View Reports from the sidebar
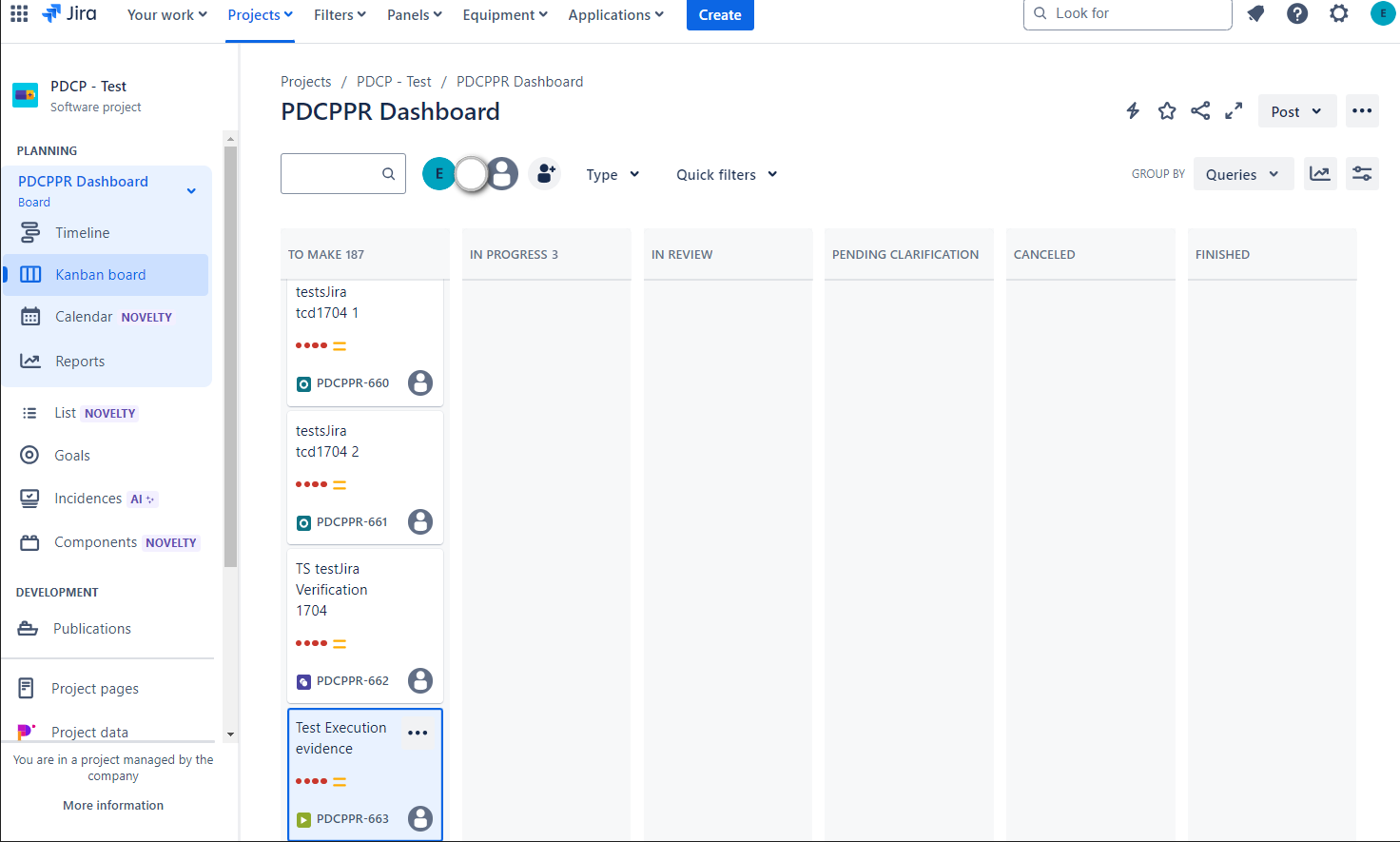Screen dimensions: 1400x842 (x=81, y=361)
